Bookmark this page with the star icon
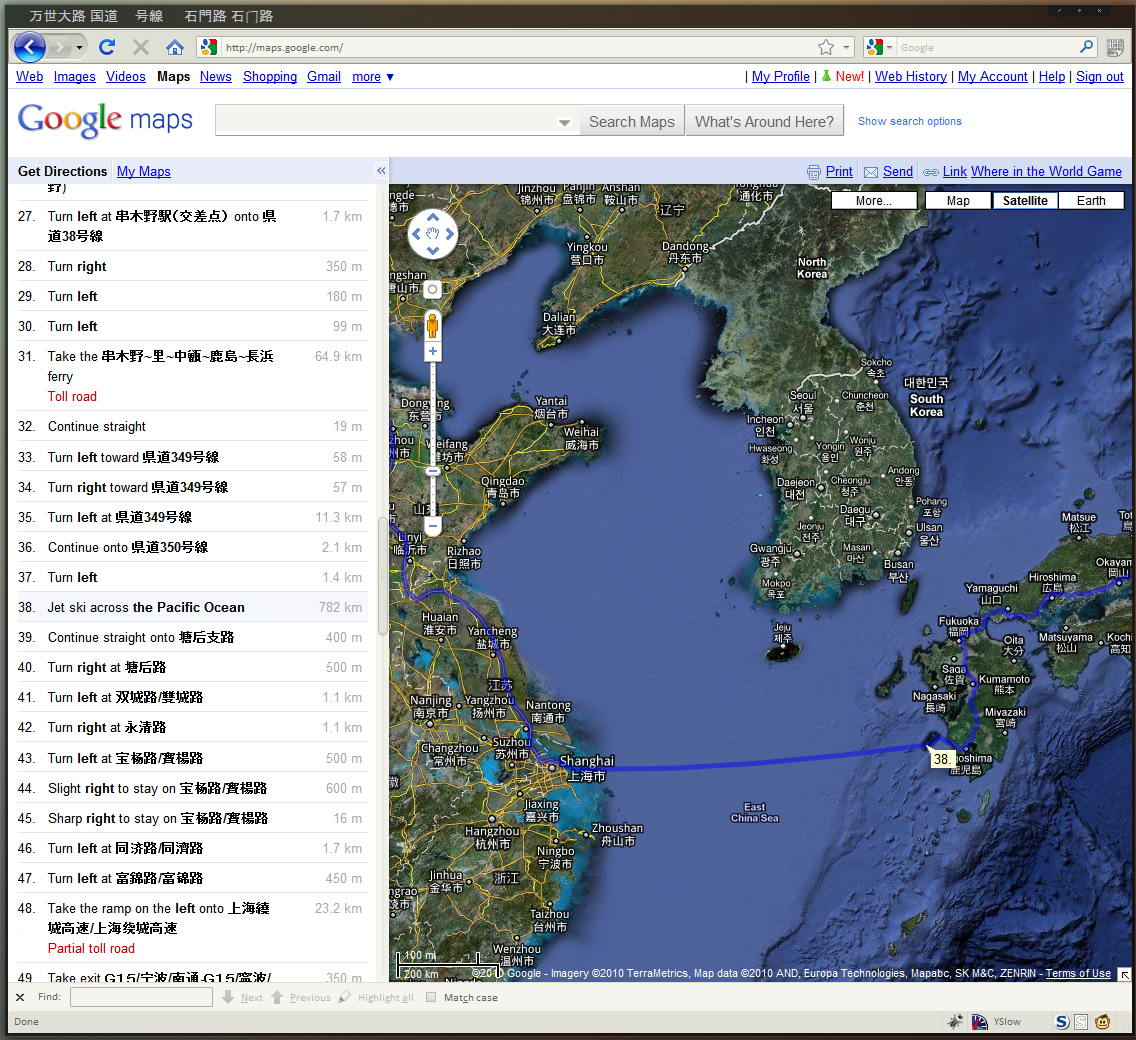Viewport: 1136px width, 1040px height. [x=826, y=47]
